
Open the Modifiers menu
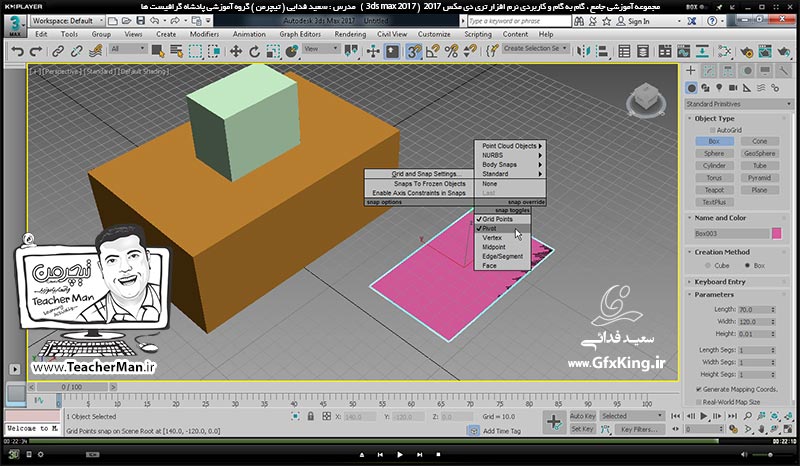pyautogui.click(x=204, y=34)
